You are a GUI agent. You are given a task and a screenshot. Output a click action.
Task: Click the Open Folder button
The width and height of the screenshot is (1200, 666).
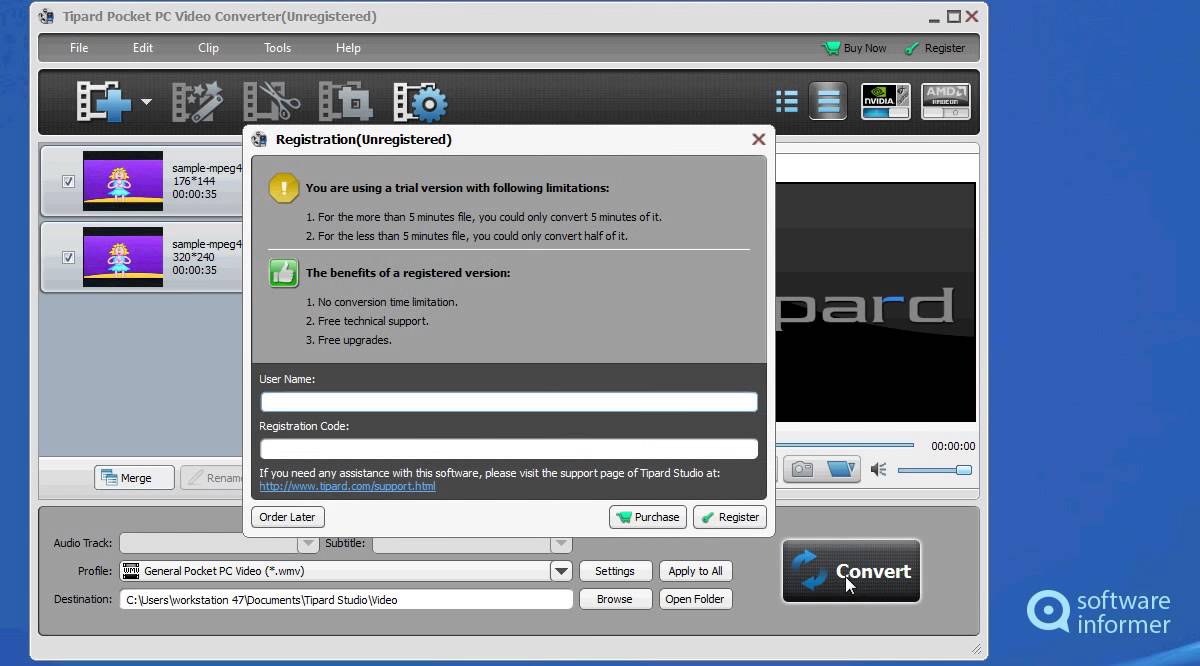click(x=695, y=599)
